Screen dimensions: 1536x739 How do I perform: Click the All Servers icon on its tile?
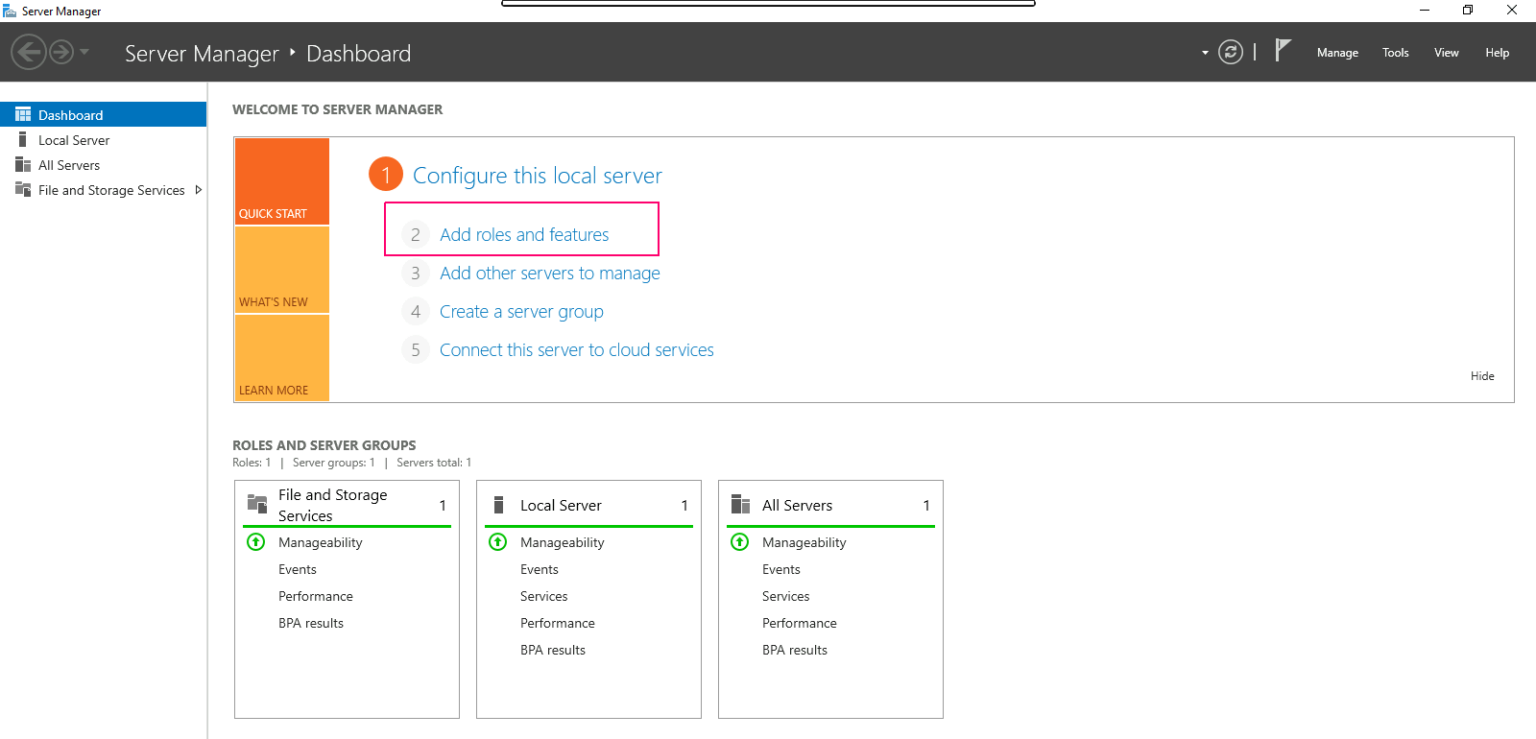[740, 504]
